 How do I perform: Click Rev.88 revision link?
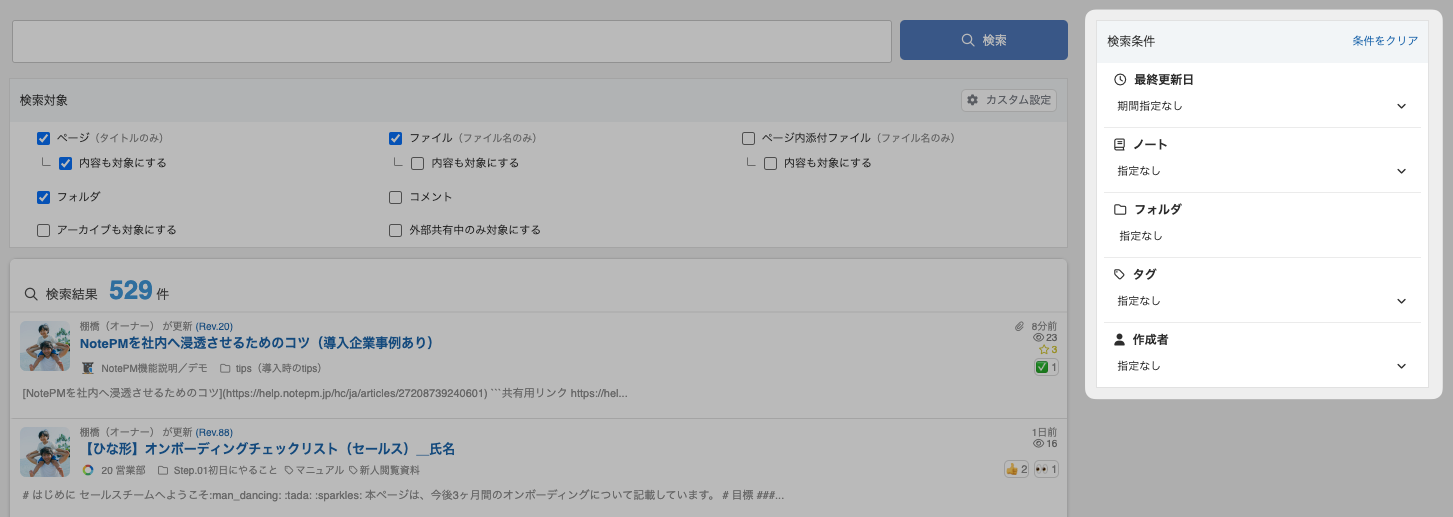click(214, 432)
